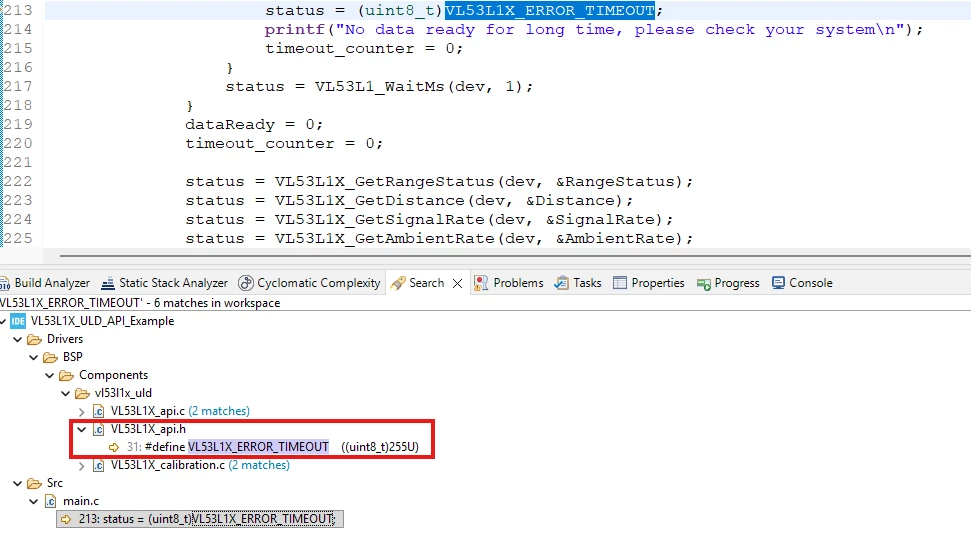Click the VL53L1X_api.h C file icon
Screen dimensions: 971x538
[x=98, y=429]
